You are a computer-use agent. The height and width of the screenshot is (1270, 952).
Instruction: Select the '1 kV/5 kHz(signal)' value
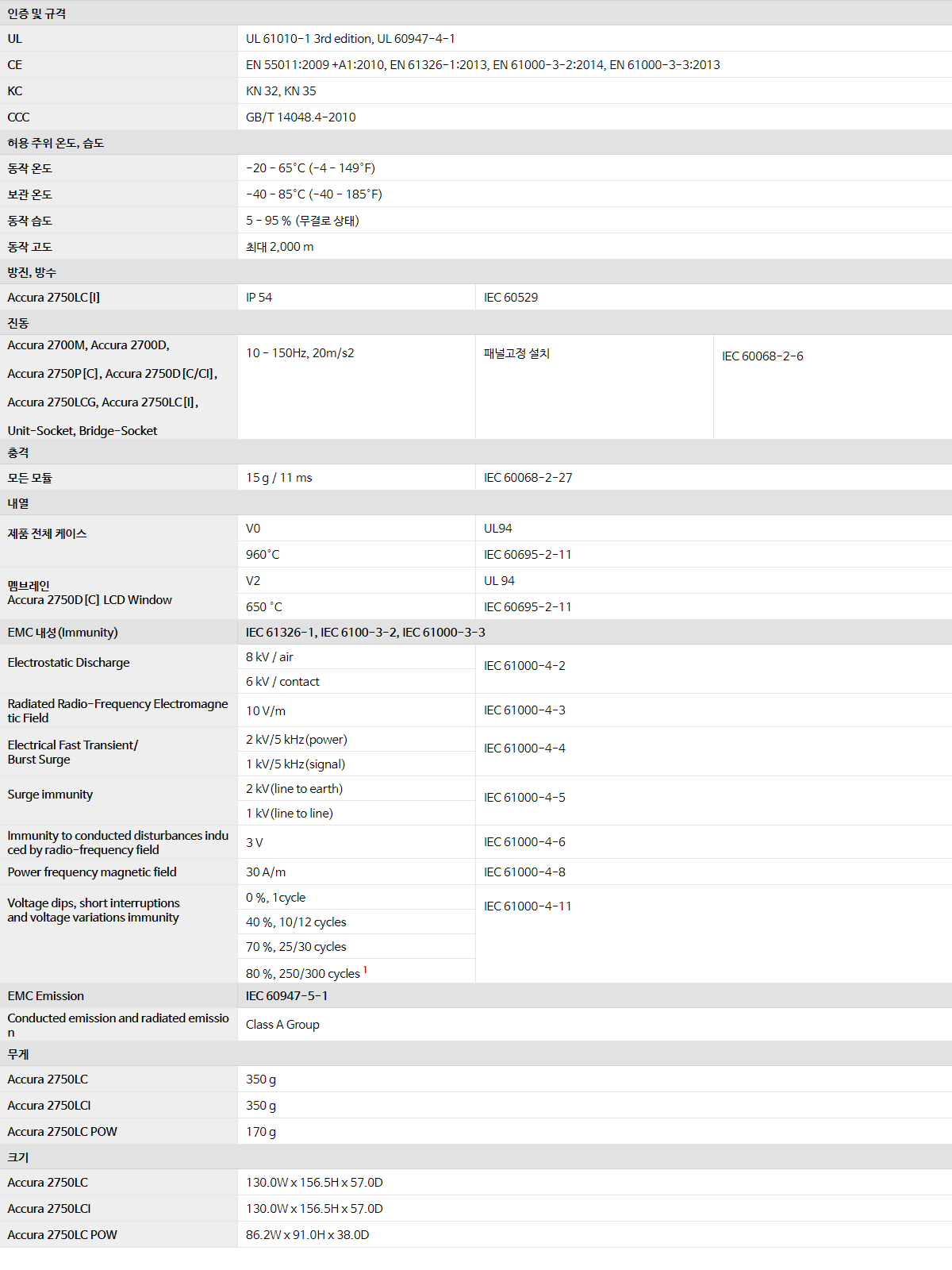[x=295, y=764]
